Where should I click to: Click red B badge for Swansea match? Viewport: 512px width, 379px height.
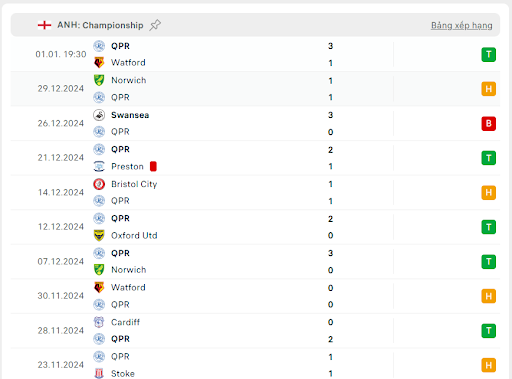[x=489, y=124]
